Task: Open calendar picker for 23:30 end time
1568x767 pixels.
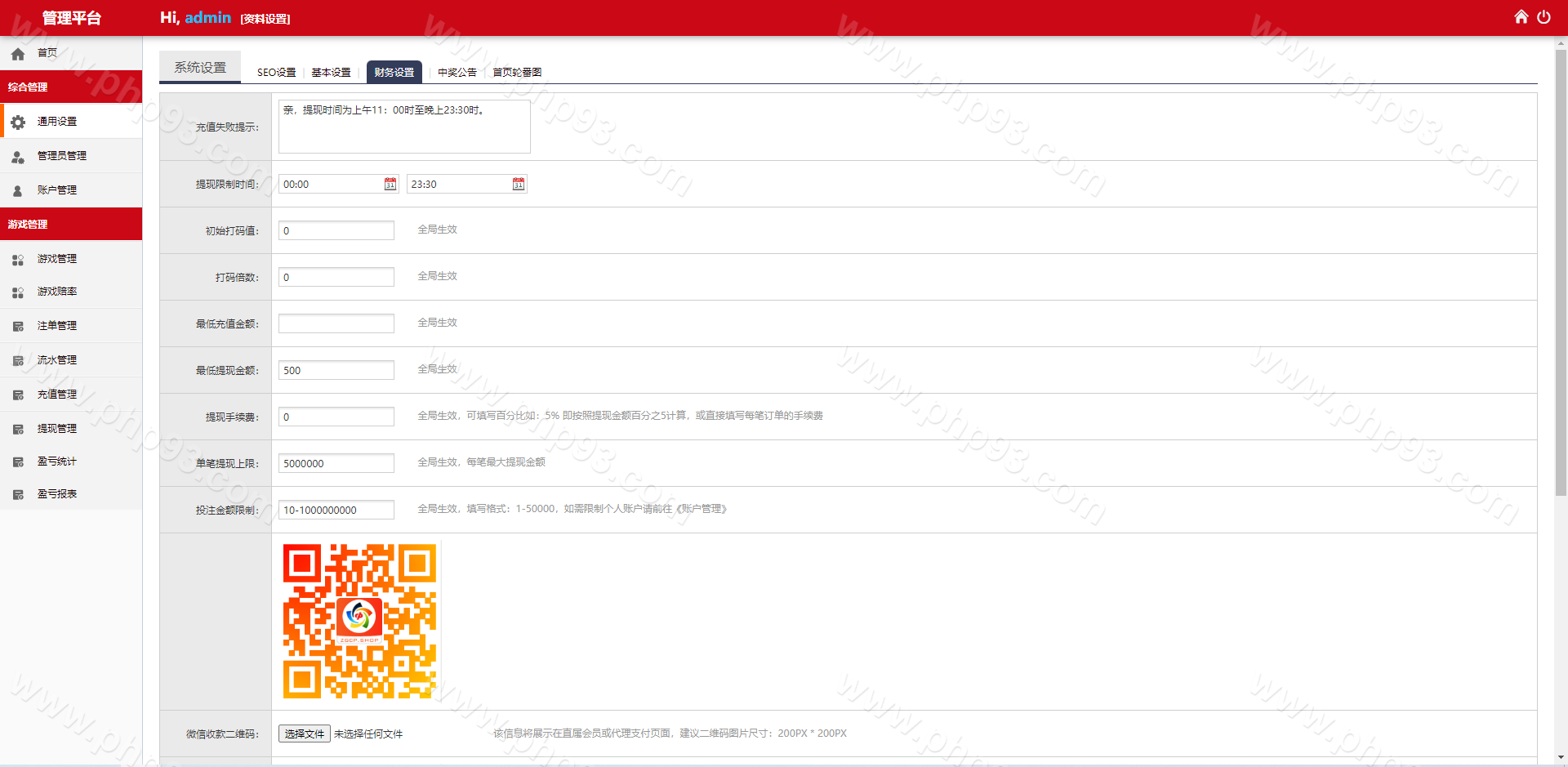Action: 519,185
